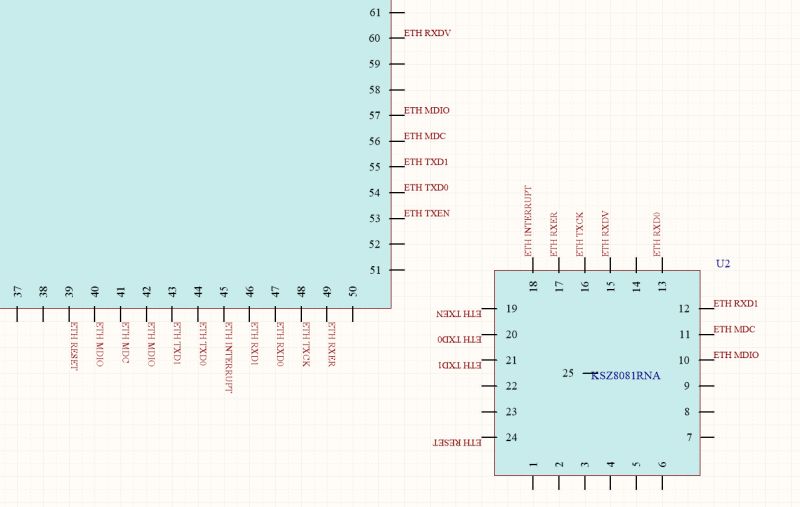Click the ETH RXD0 label below pin 47
The image size is (800, 507).
(x=280, y=344)
